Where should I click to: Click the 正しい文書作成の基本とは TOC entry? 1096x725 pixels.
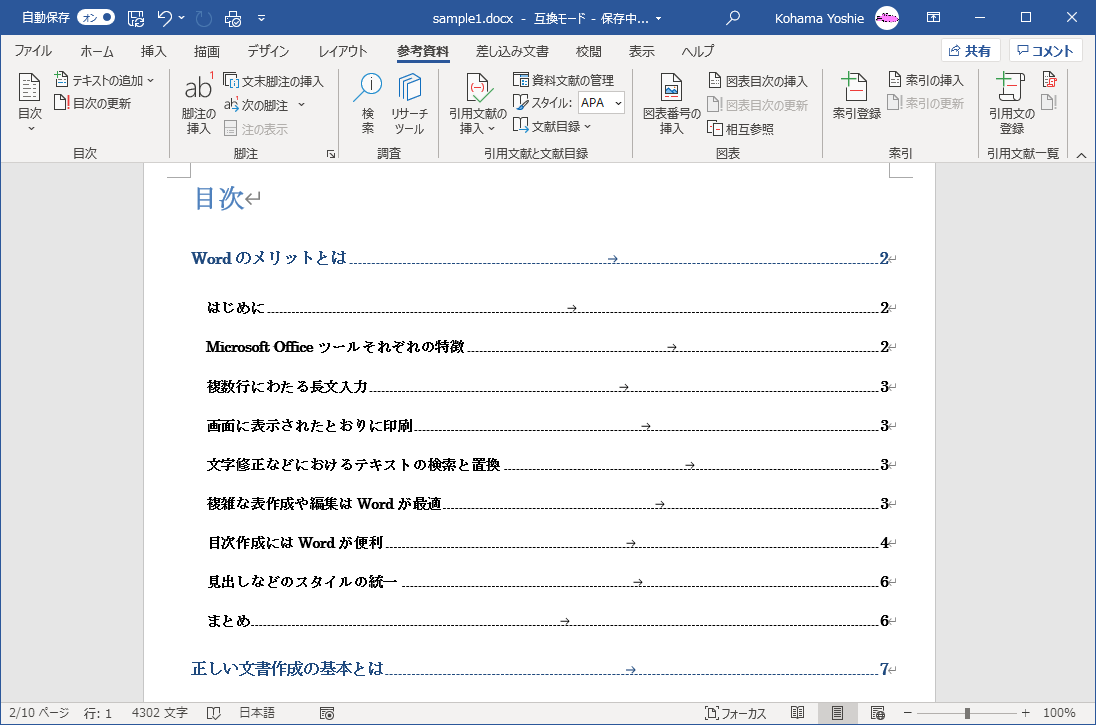(x=543, y=669)
